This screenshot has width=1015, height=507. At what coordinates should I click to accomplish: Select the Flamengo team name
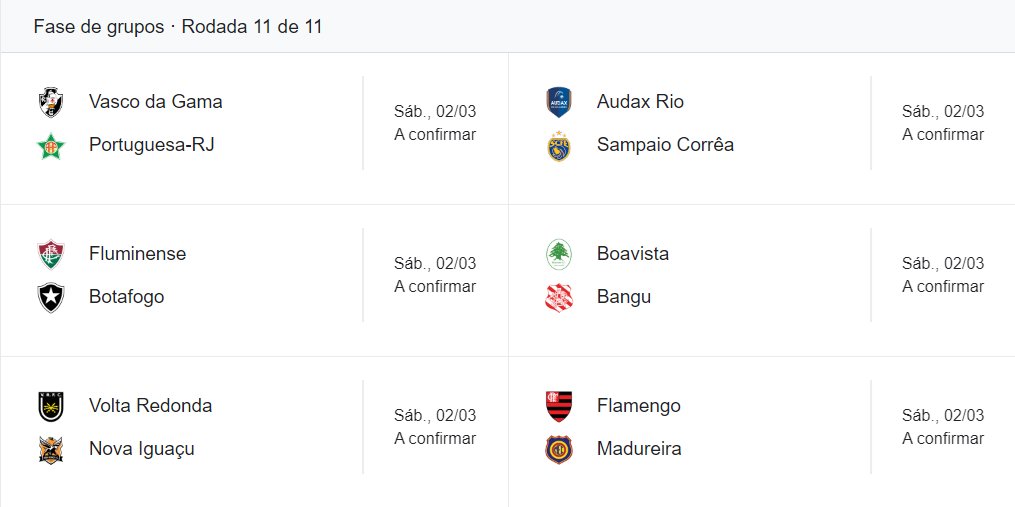point(639,406)
